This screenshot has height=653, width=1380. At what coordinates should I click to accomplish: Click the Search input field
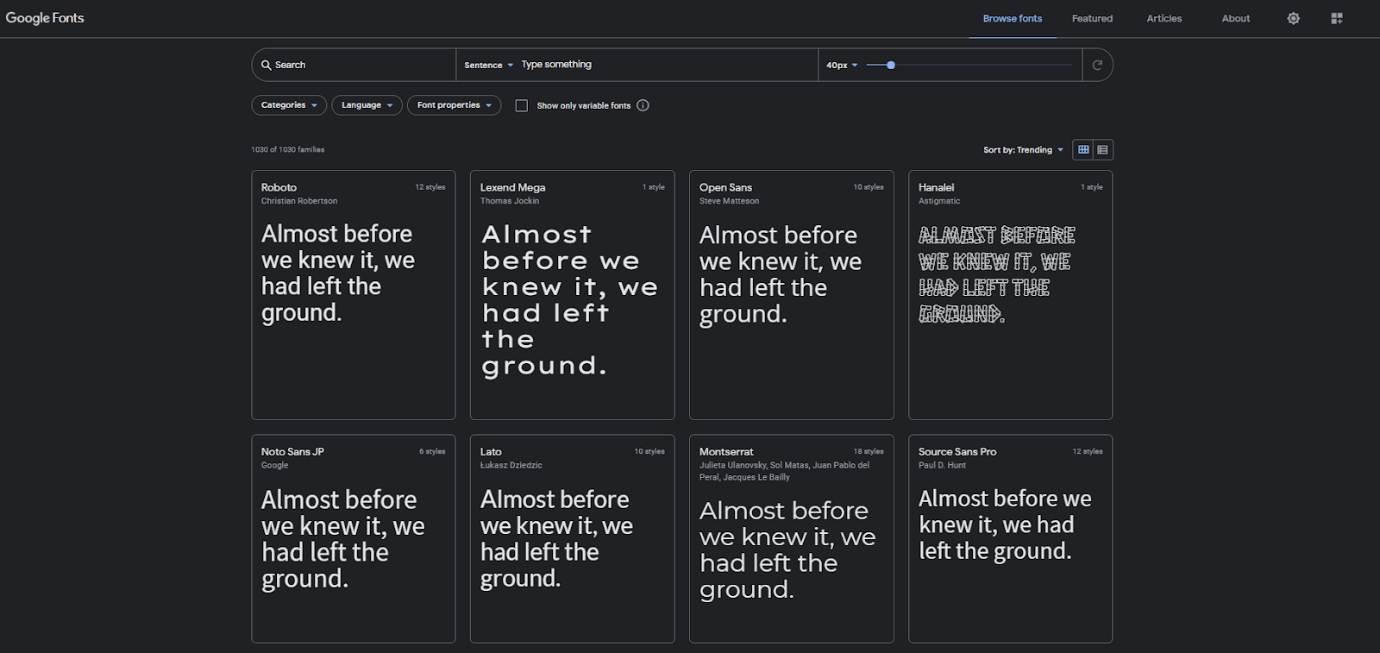pos(353,65)
